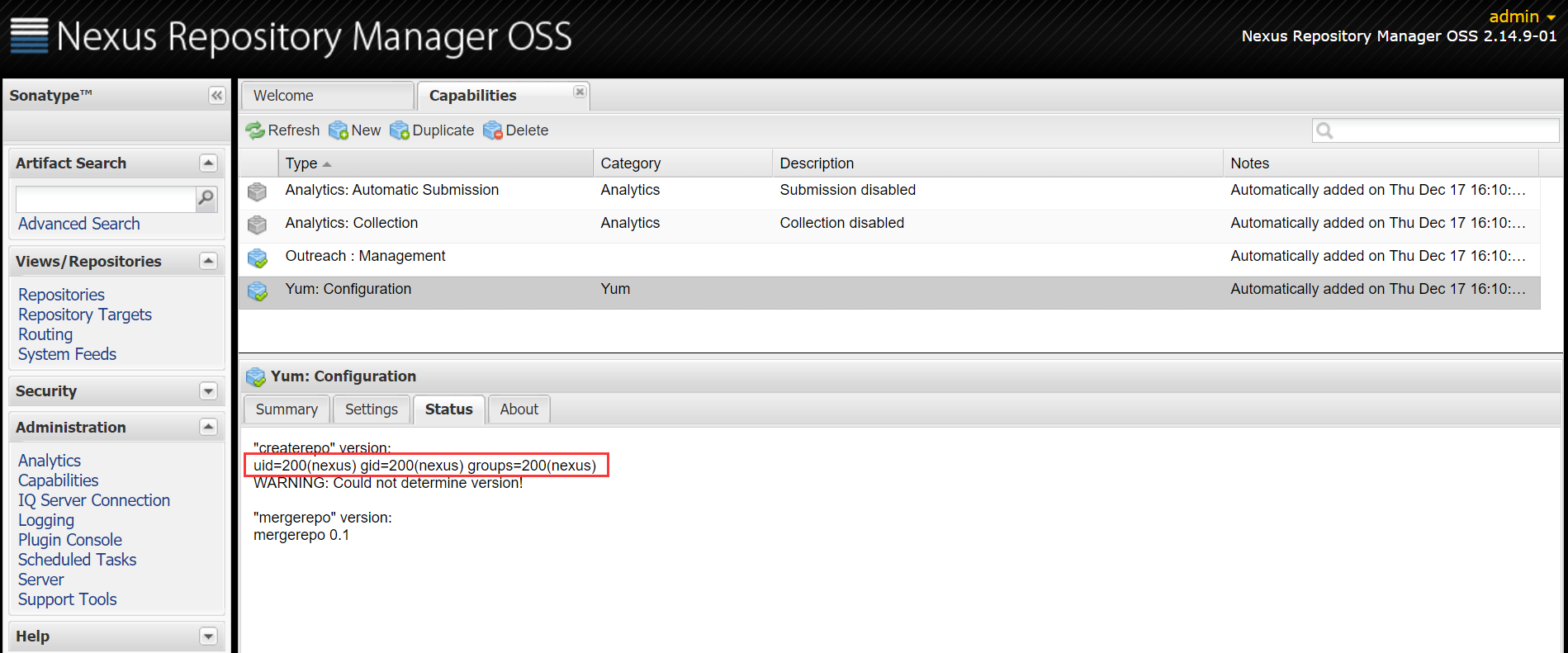1568x653 pixels.
Task: Collapse the Sonatype sidebar panel
Action: (216, 96)
